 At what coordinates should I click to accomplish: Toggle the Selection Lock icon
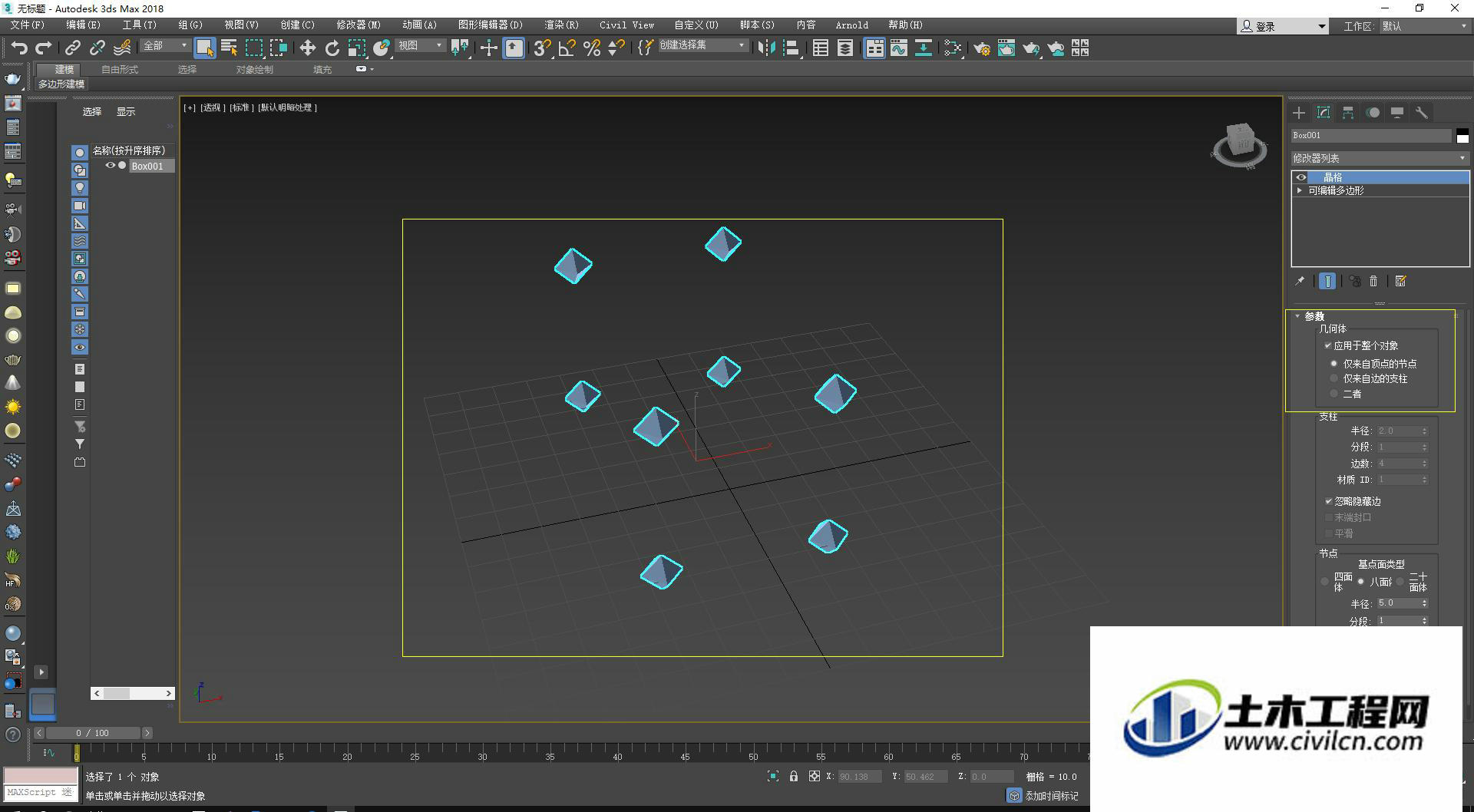coord(793,776)
